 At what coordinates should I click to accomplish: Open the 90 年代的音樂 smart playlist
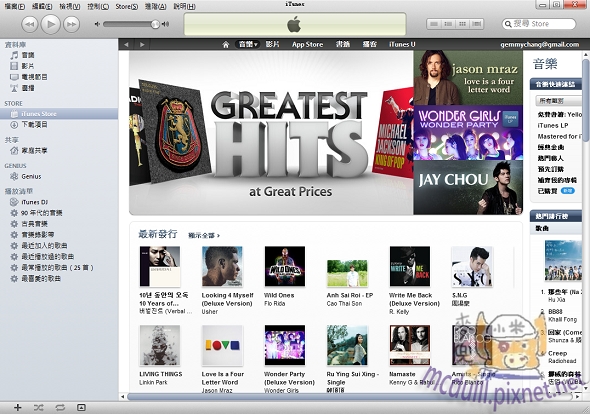(x=41, y=213)
